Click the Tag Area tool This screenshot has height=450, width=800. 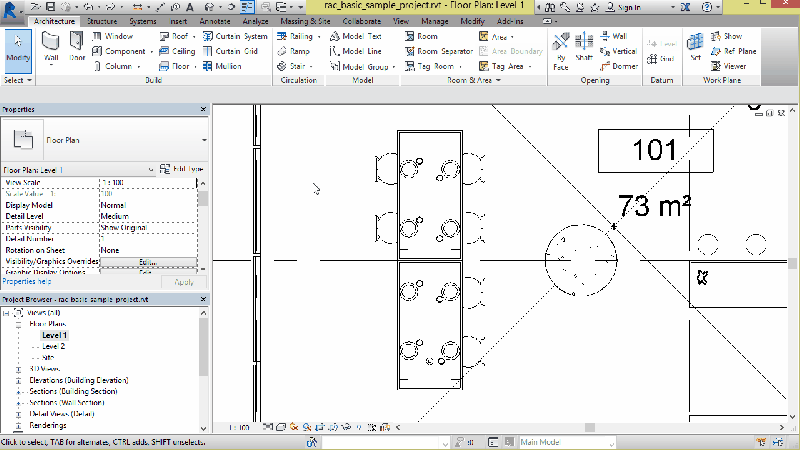502,66
